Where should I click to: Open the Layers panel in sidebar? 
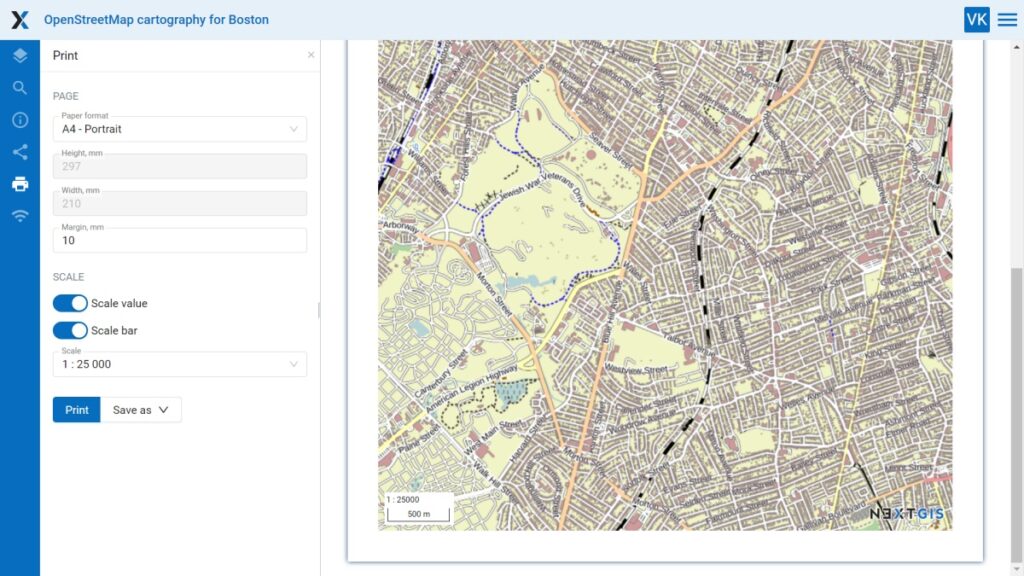pos(20,56)
